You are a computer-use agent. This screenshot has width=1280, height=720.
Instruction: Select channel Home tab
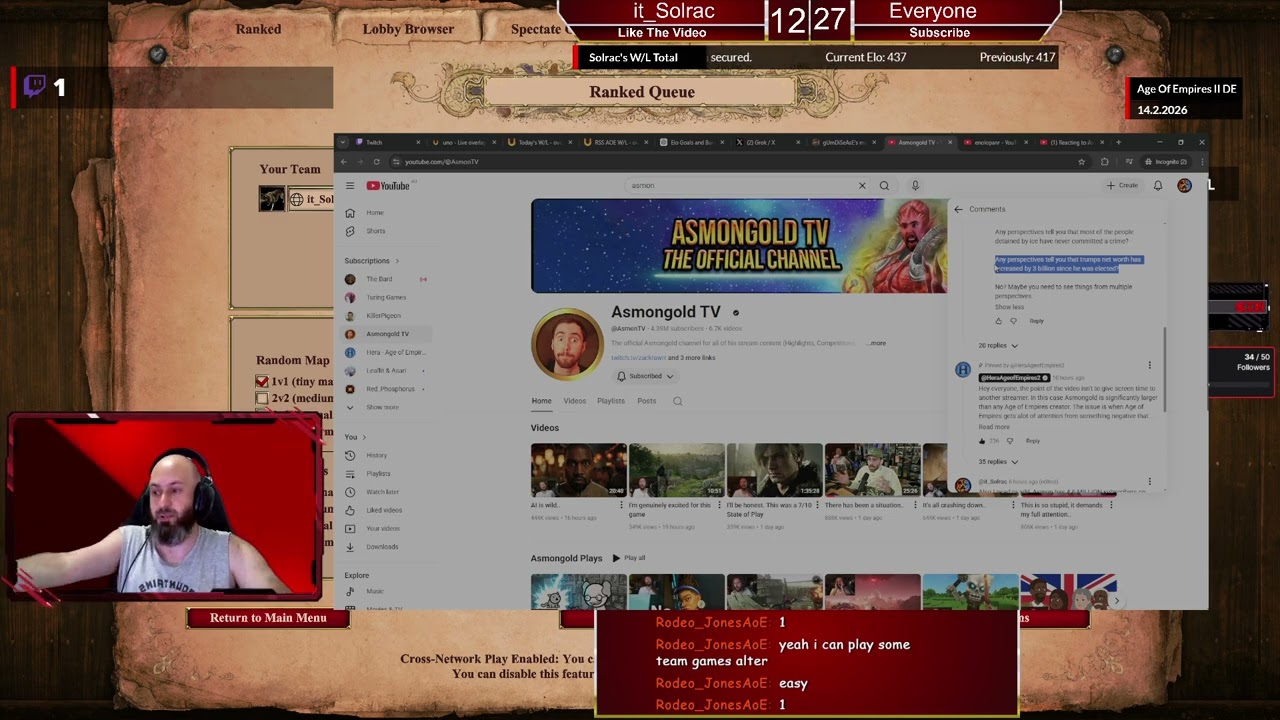point(541,401)
